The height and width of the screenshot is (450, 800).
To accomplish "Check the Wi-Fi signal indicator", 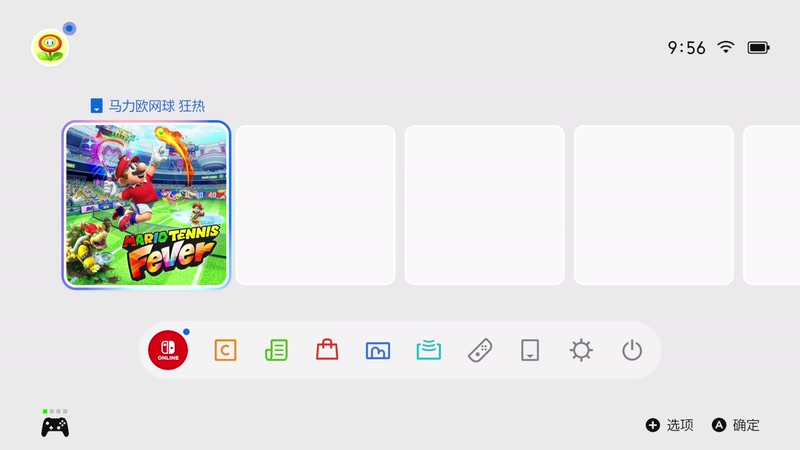I will (726, 47).
